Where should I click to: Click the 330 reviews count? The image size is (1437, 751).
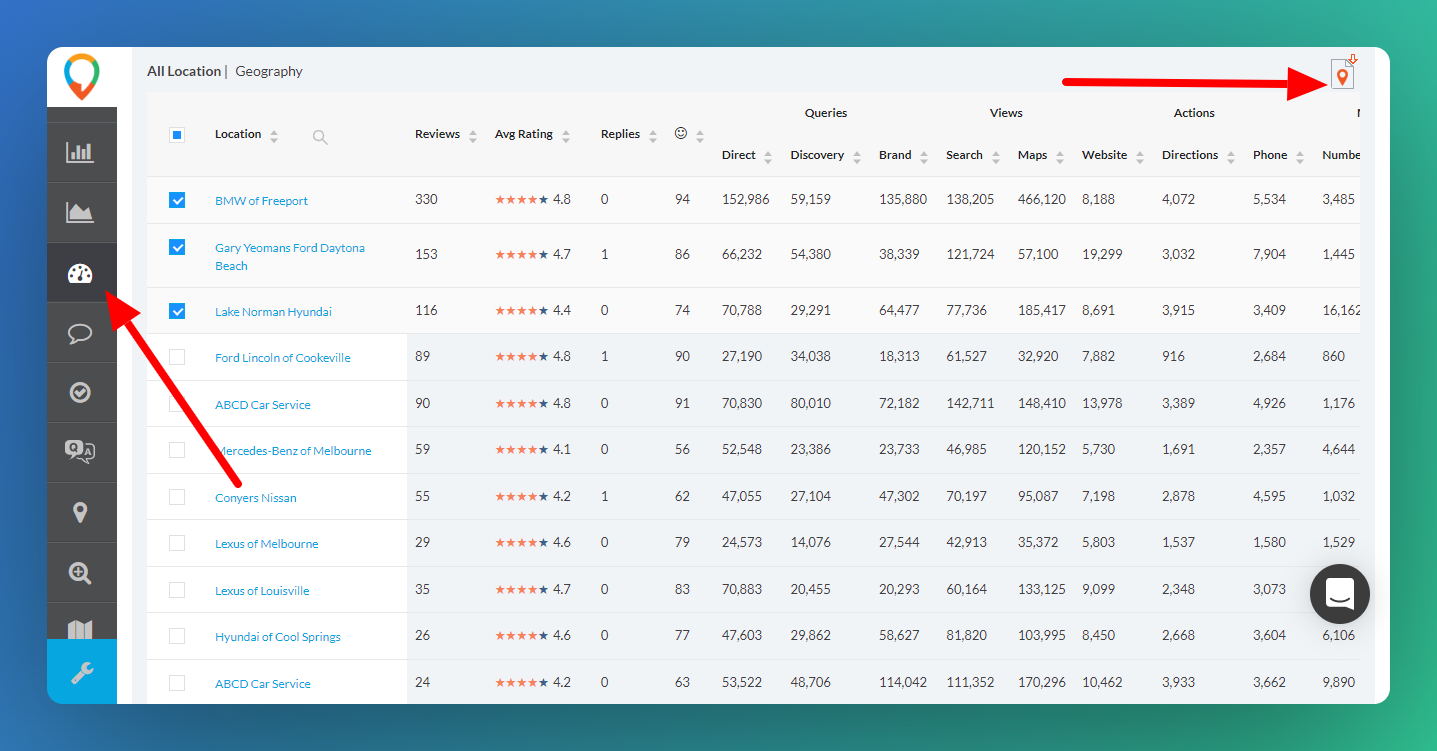point(427,199)
